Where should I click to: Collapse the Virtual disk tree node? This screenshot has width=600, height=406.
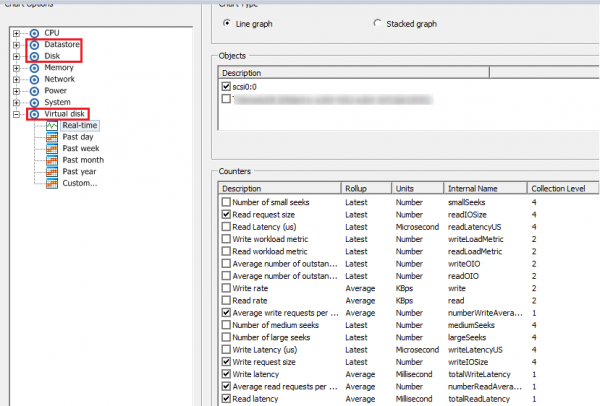point(16,114)
